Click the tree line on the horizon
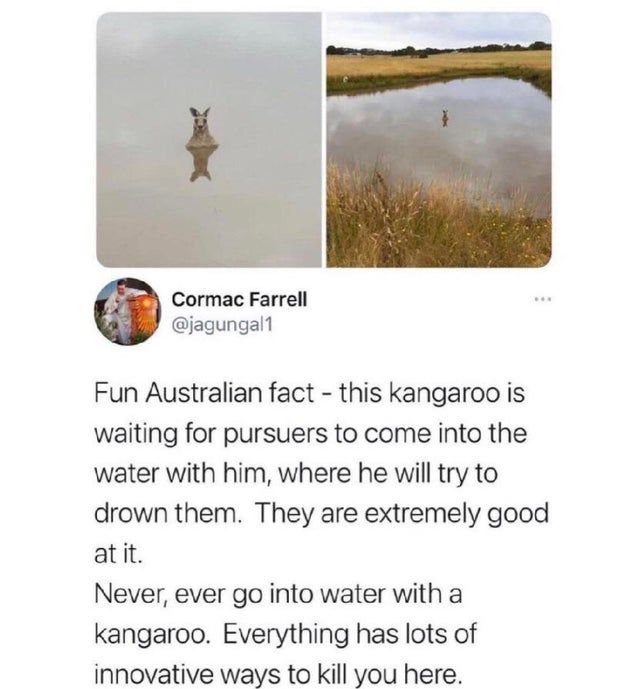Screen dimensions: 640x689 click(x=439, y=49)
